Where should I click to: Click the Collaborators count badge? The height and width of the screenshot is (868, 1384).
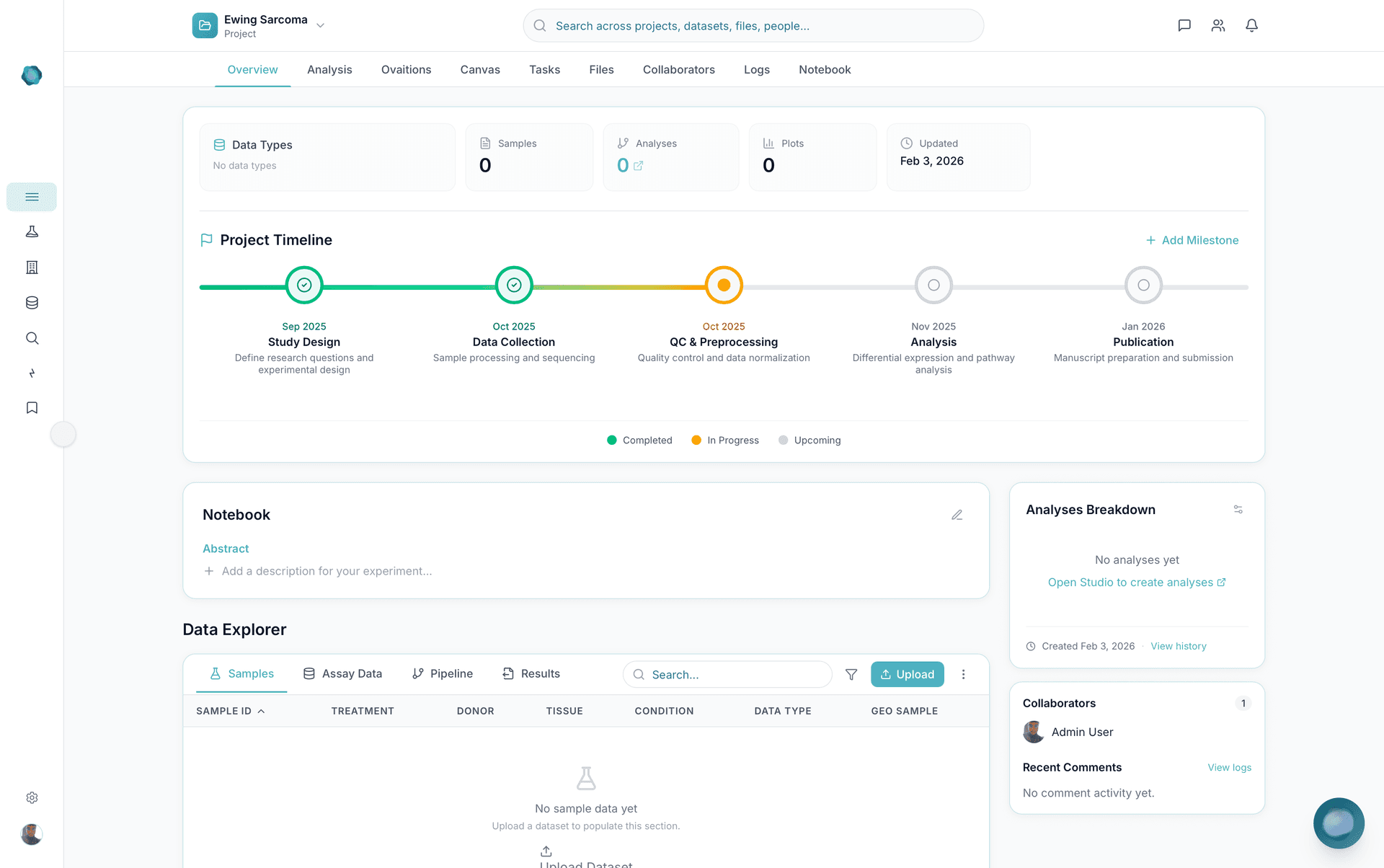[1243, 704]
